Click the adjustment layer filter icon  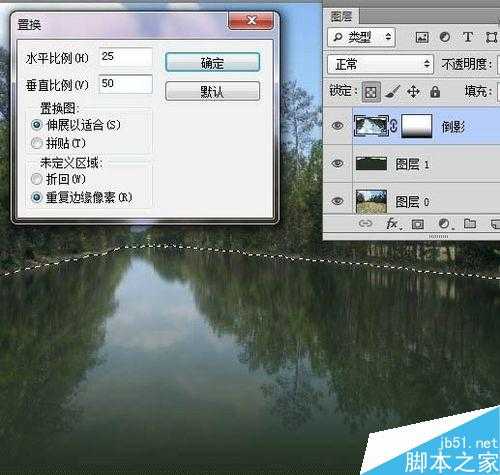pos(445,37)
